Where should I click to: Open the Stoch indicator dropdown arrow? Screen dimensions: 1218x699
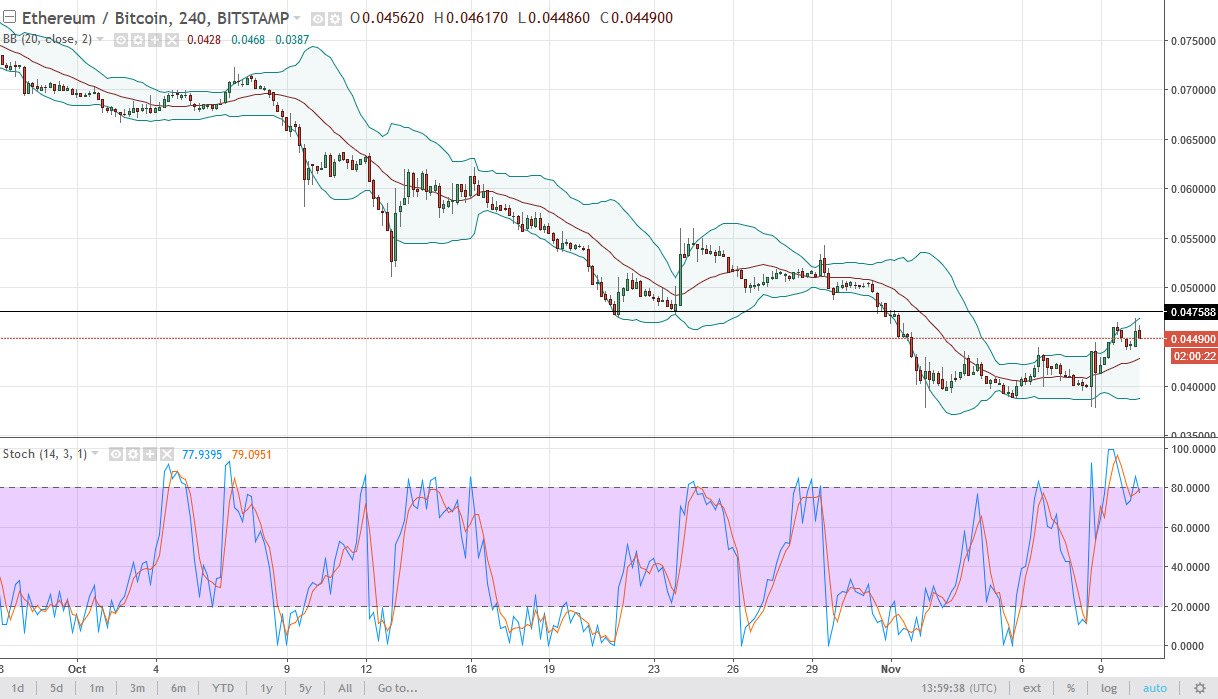tap(95, 453)
